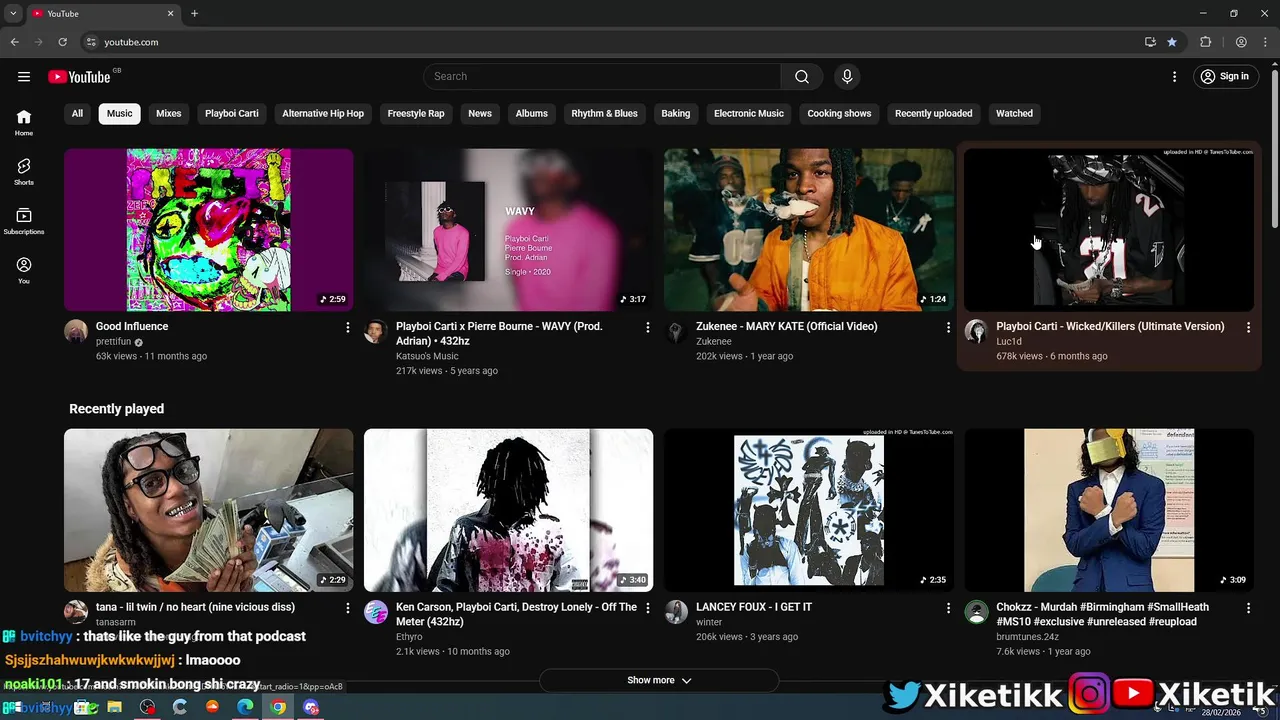Image resolution: width=1280 pixels, height=720 pixels.
Task: Select the Recently uploaded chip
Action: pyautogui.click(x=933, y=114)
